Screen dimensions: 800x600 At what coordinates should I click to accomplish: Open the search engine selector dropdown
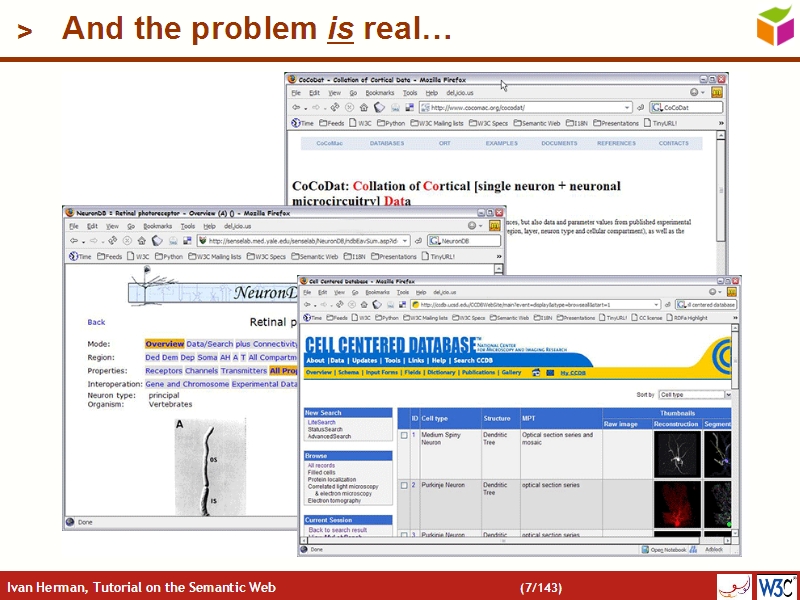[686, 305]
